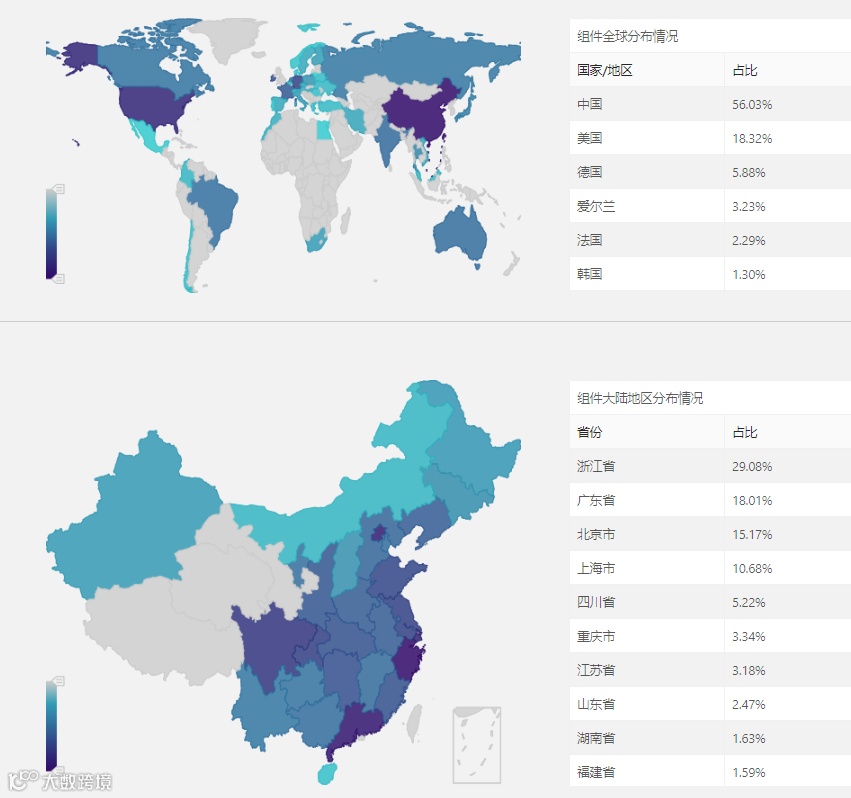Click the 18.01% value
This screenshot has width=851, height=798.
coord(752,501)
